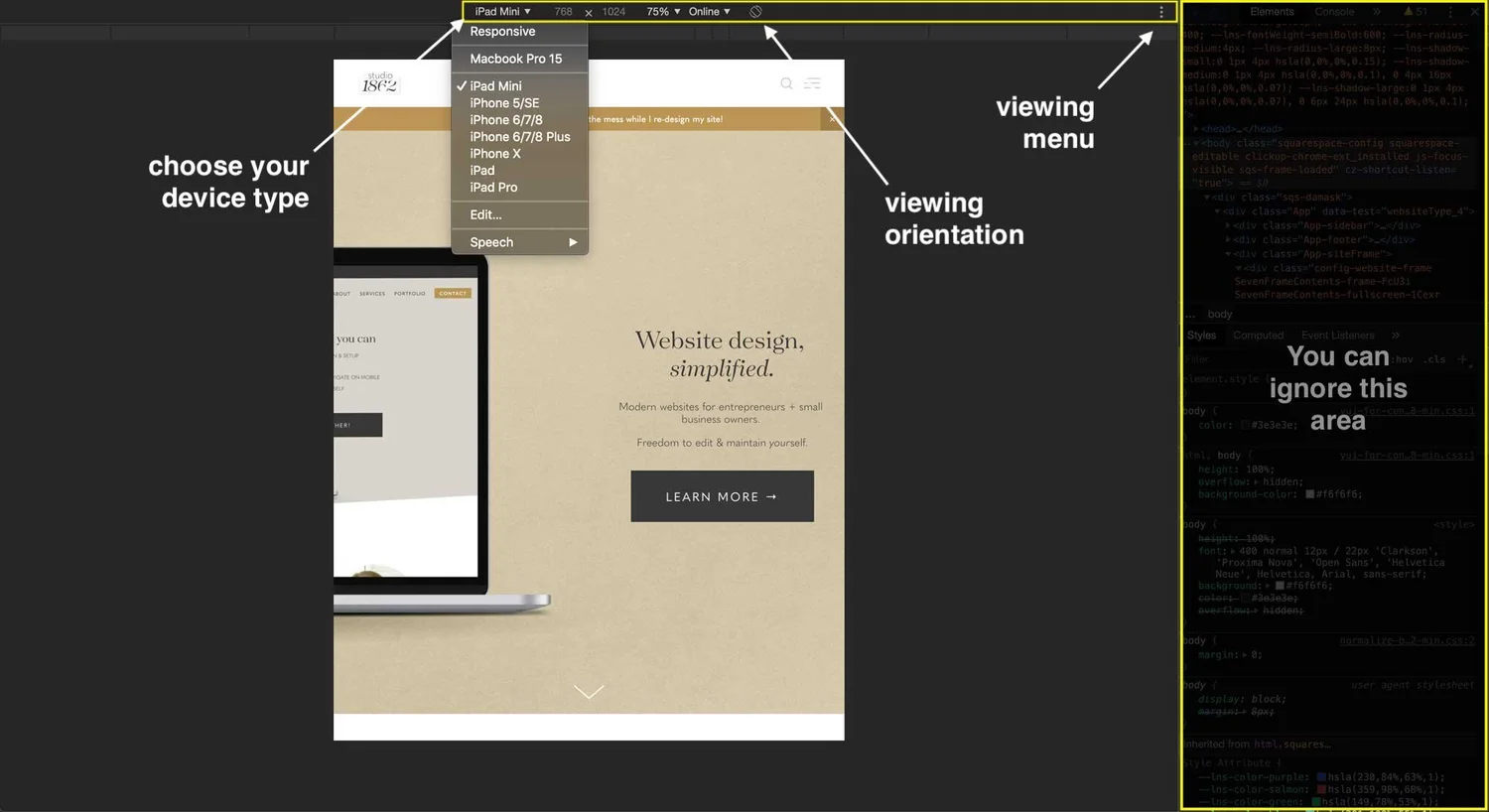Edit the 768 width input field
Screen dimensions: 1489x812
pos(563,11)
